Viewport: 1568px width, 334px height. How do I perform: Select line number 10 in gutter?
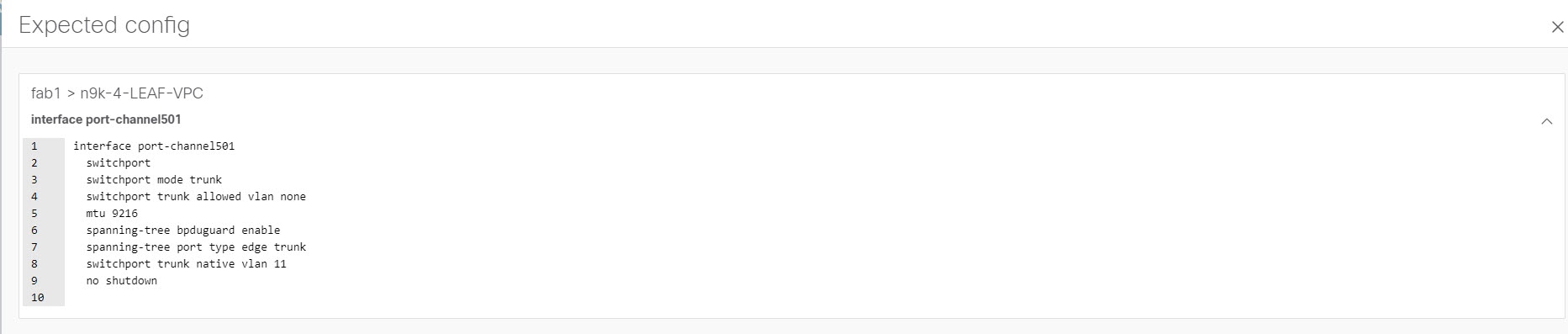point(38,298)
